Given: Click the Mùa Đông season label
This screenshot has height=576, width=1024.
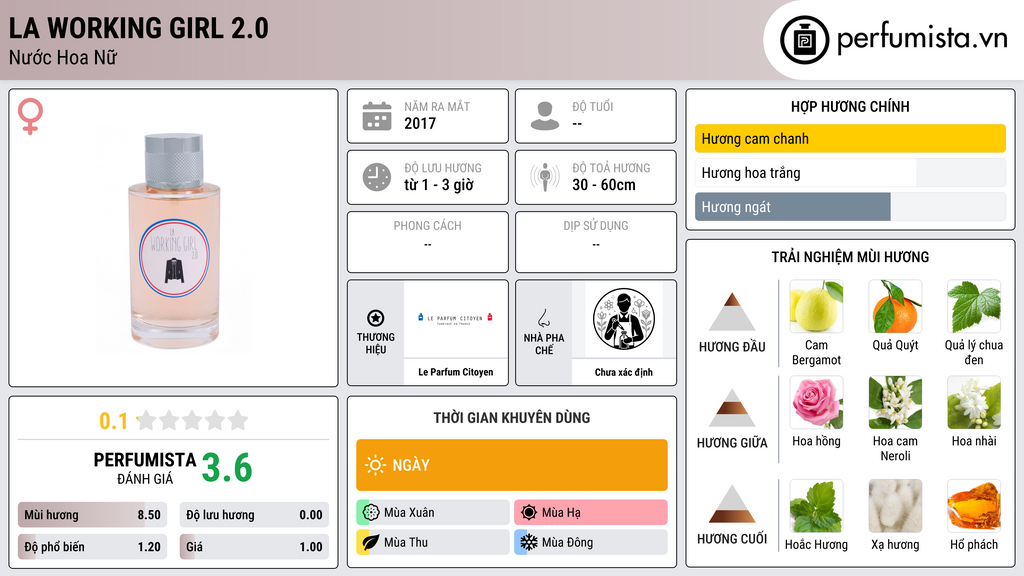Looking at the screenshot, I should pos(567,543).
